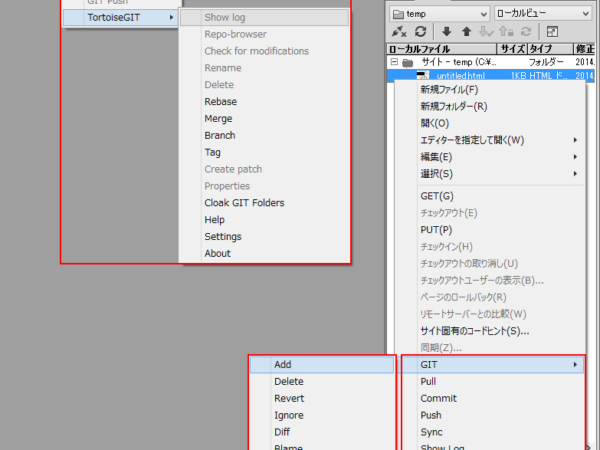
Task: Click the チェックアウトユーザーの表示(B)... menu item
Action: (482, 280)
